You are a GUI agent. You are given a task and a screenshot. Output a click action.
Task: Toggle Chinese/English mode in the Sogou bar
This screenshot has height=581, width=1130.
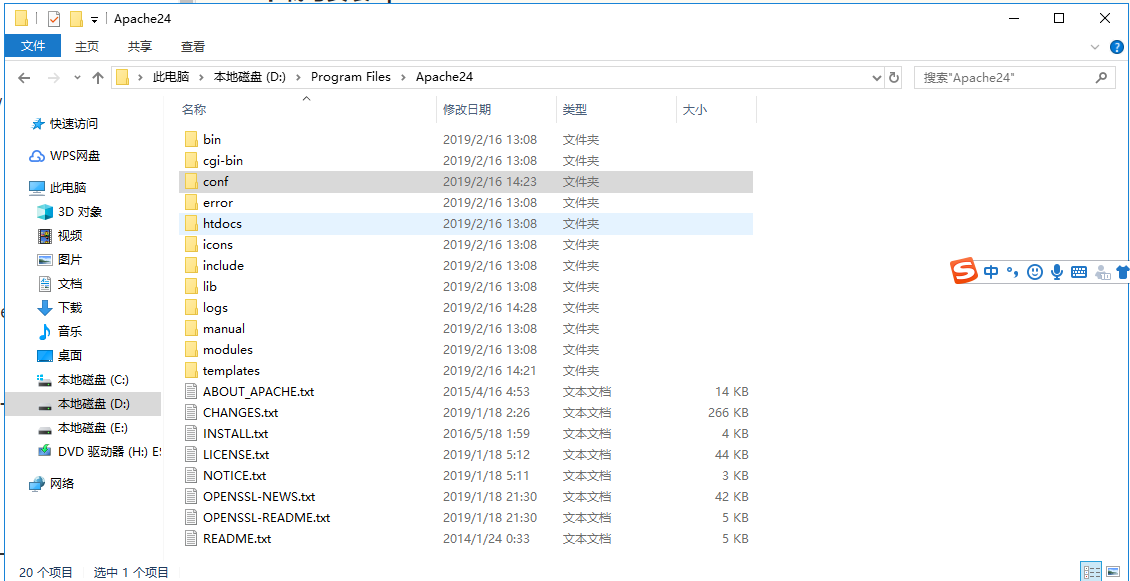click(x=990, y=271)
